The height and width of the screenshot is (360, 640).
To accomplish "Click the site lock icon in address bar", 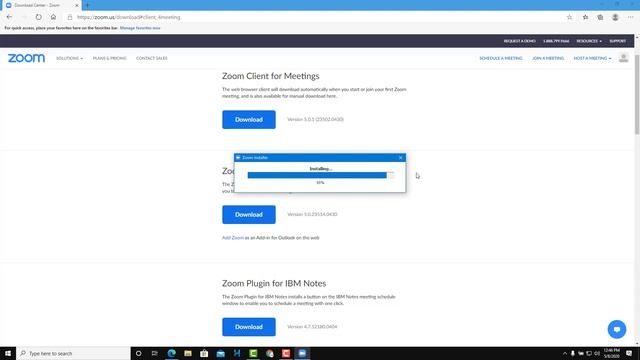I will 70,17.
